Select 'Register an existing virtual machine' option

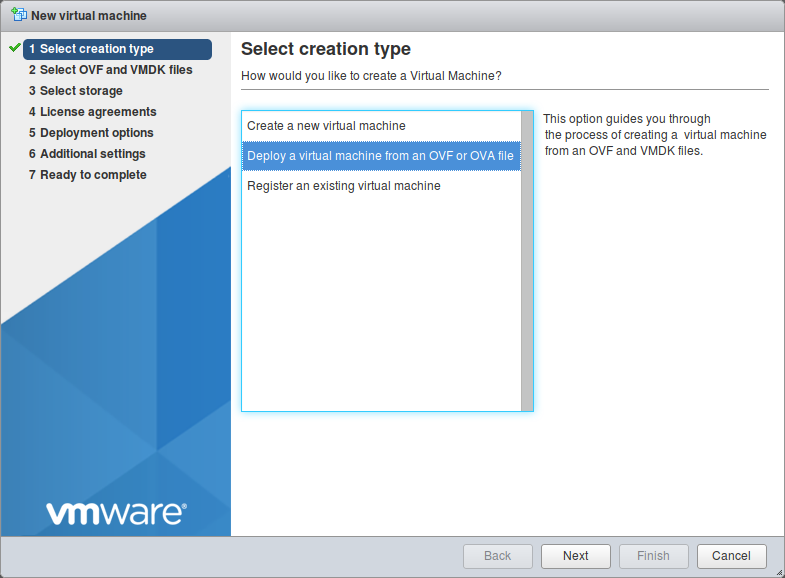343,186
